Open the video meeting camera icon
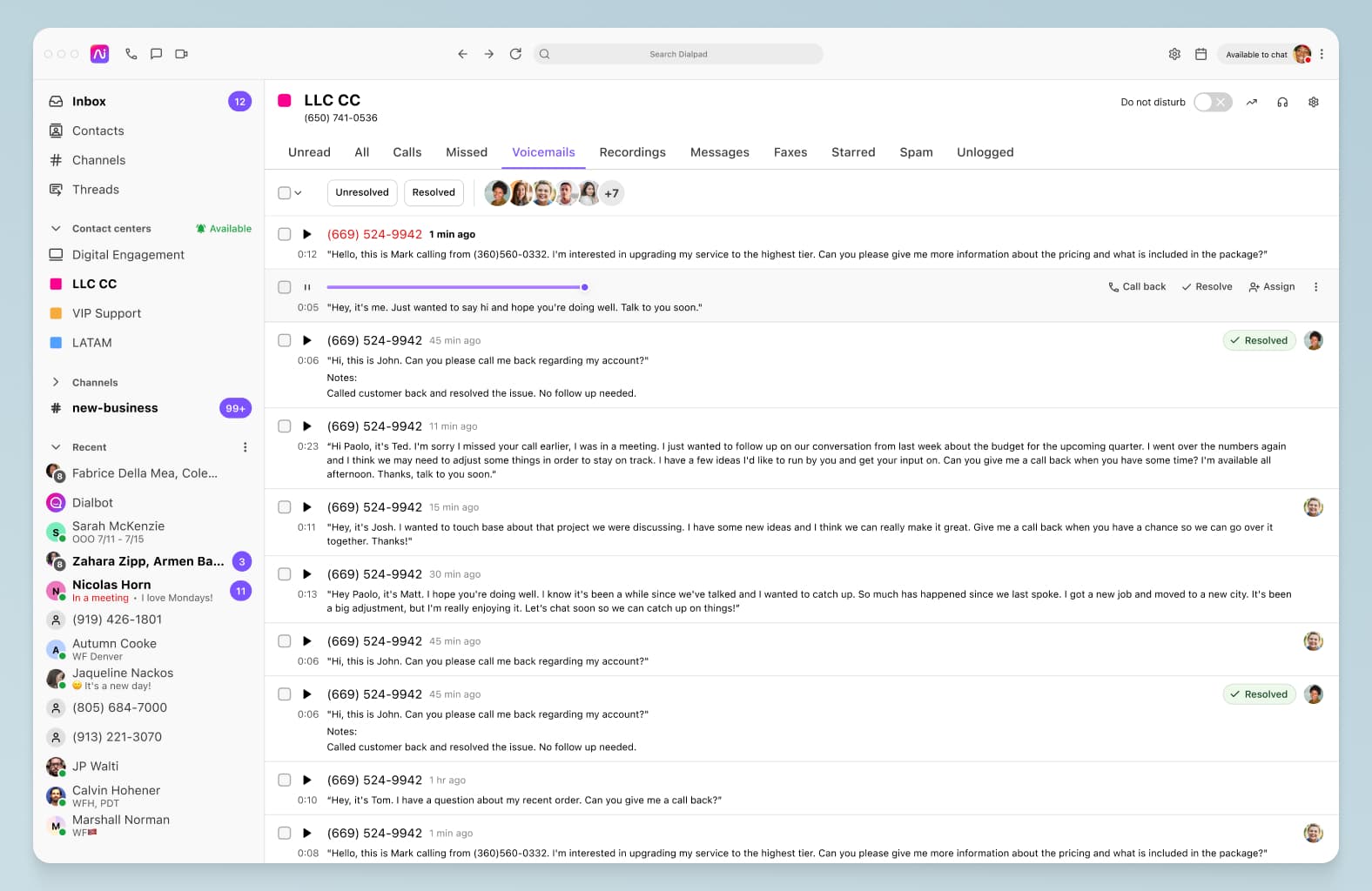Screen dimensions: 1372x891 (x=181, y=54)
